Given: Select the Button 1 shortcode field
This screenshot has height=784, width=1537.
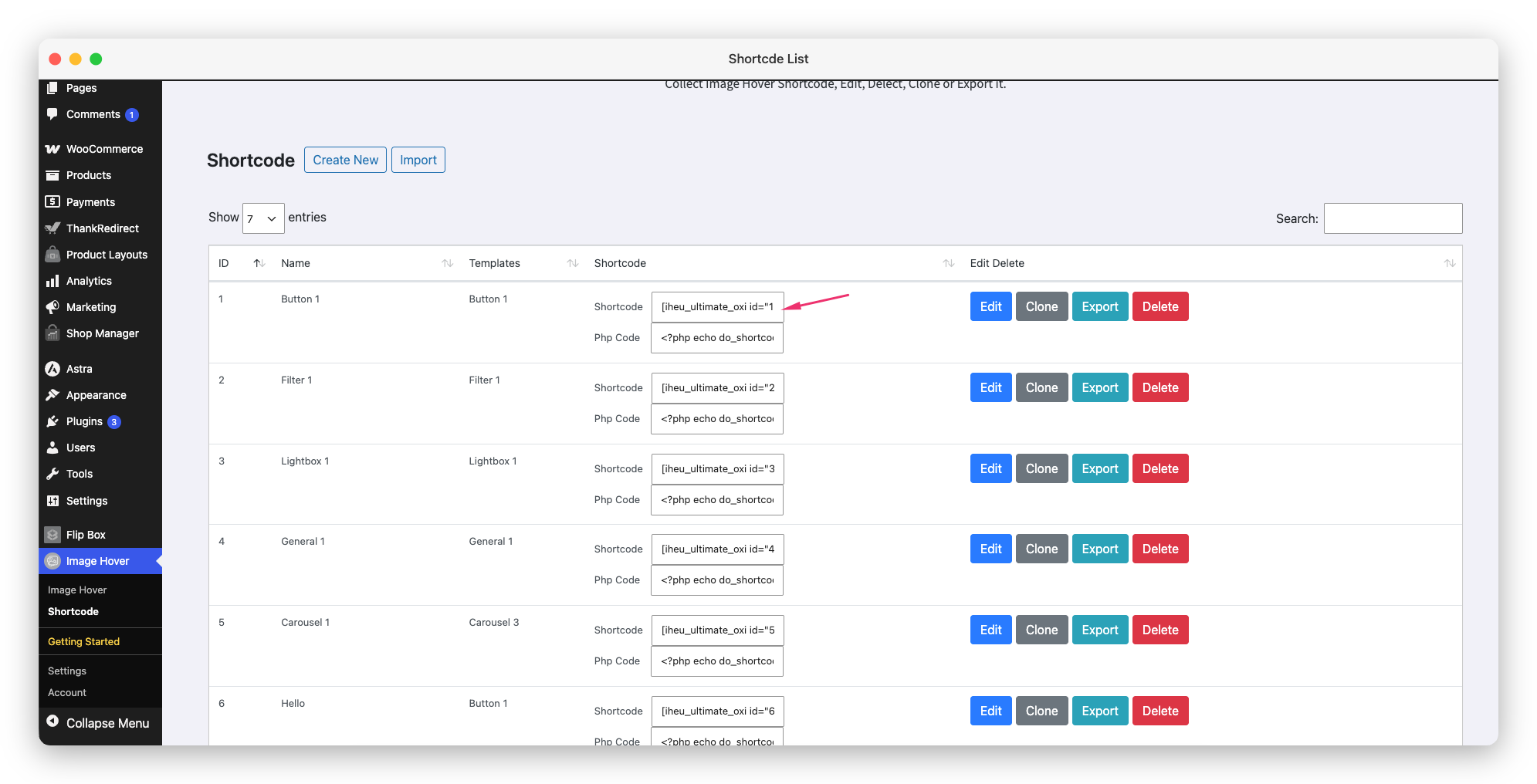Looking at the screenshot, I should click(717, 307).
